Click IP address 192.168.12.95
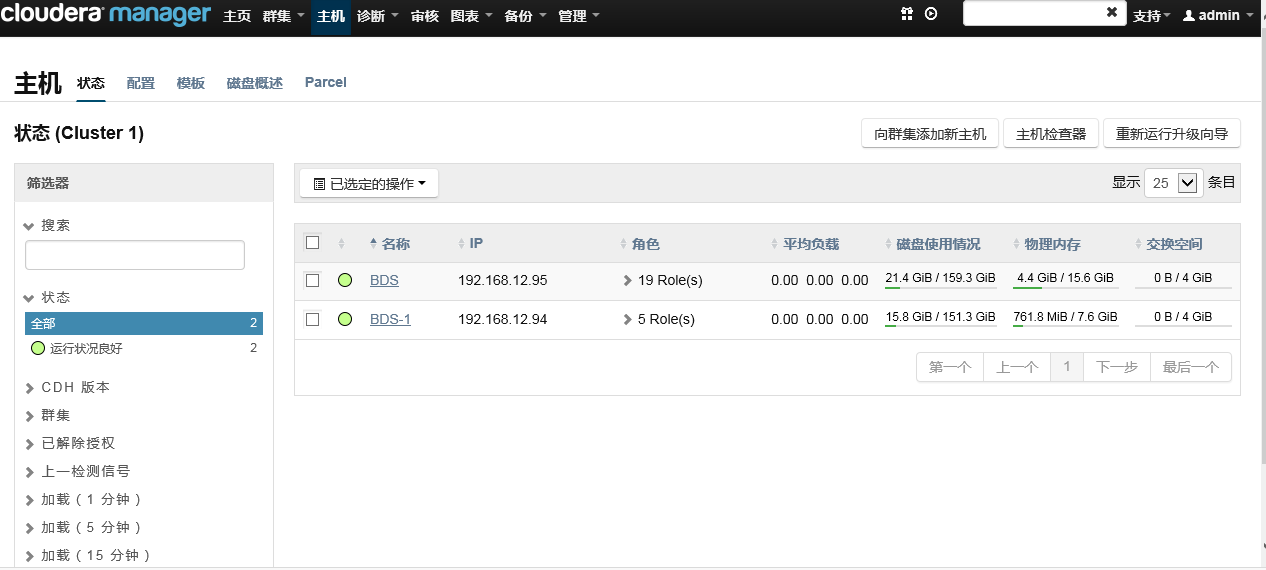This screenshot has height=570, width=1266. 503,280
